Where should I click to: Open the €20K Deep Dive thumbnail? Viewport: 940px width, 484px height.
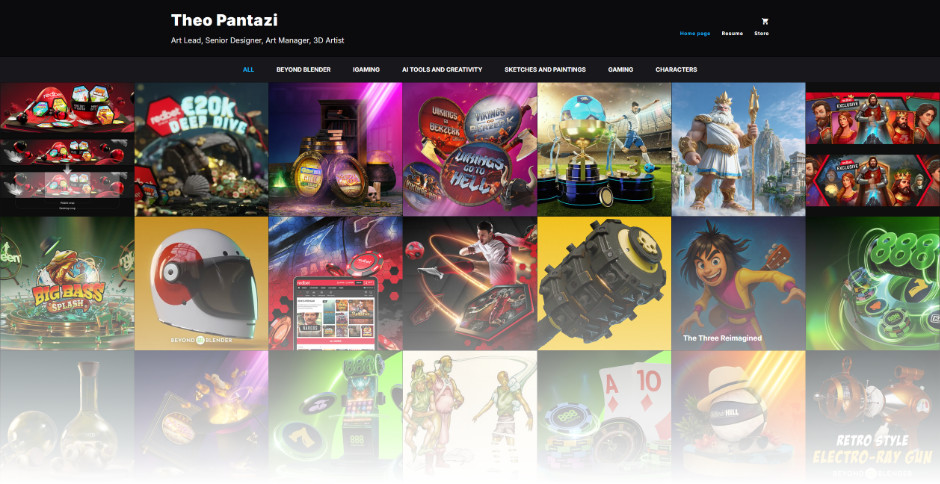201,149
